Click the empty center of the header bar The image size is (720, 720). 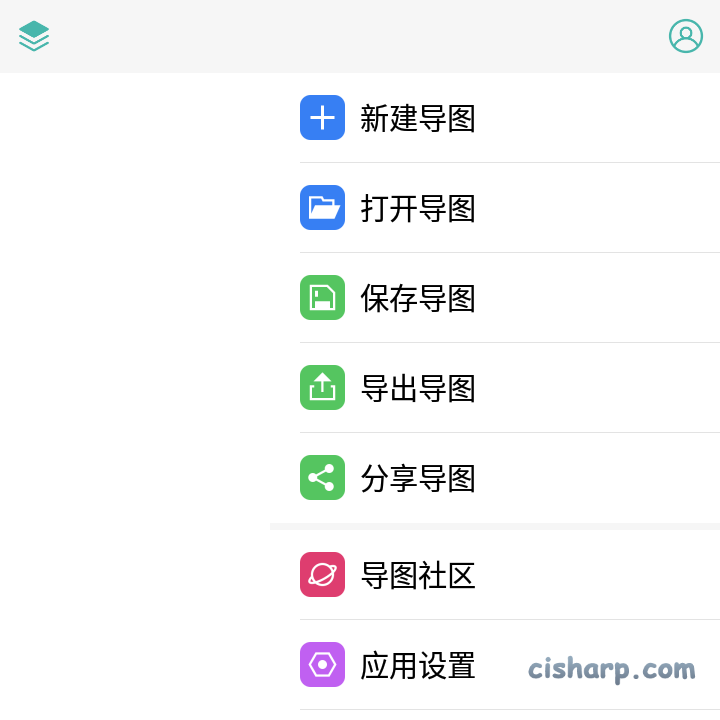[360, 36]
